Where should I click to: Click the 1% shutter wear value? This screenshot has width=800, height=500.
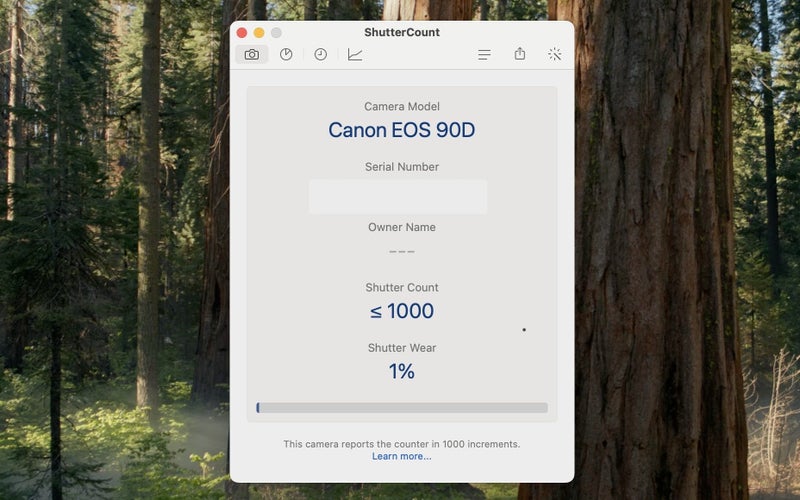click(x=402, y=371)
